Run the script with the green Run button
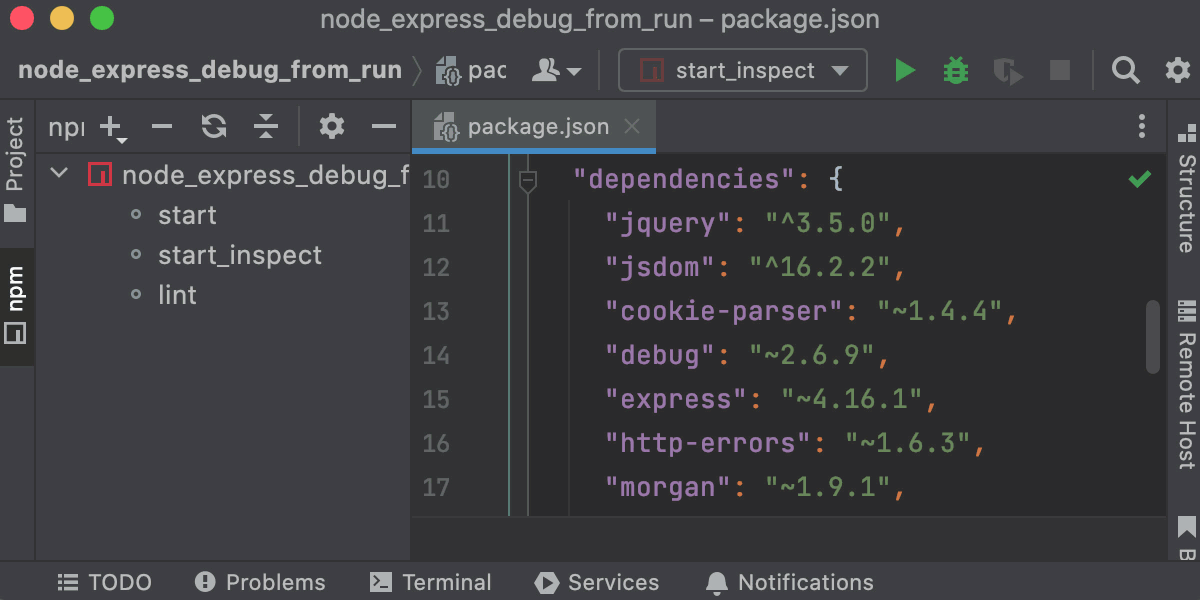 point(905,70)
